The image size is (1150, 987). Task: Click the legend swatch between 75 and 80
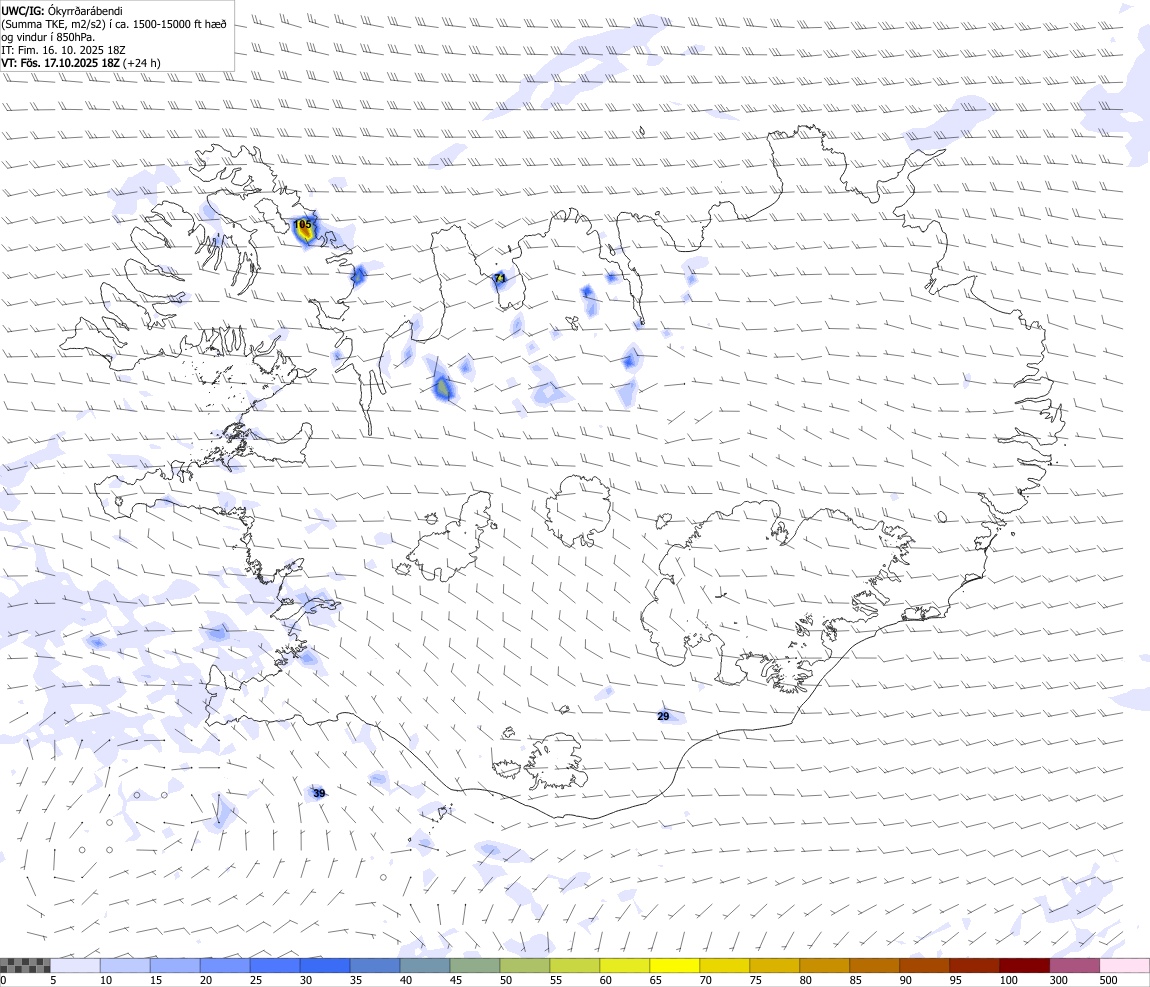774,965
